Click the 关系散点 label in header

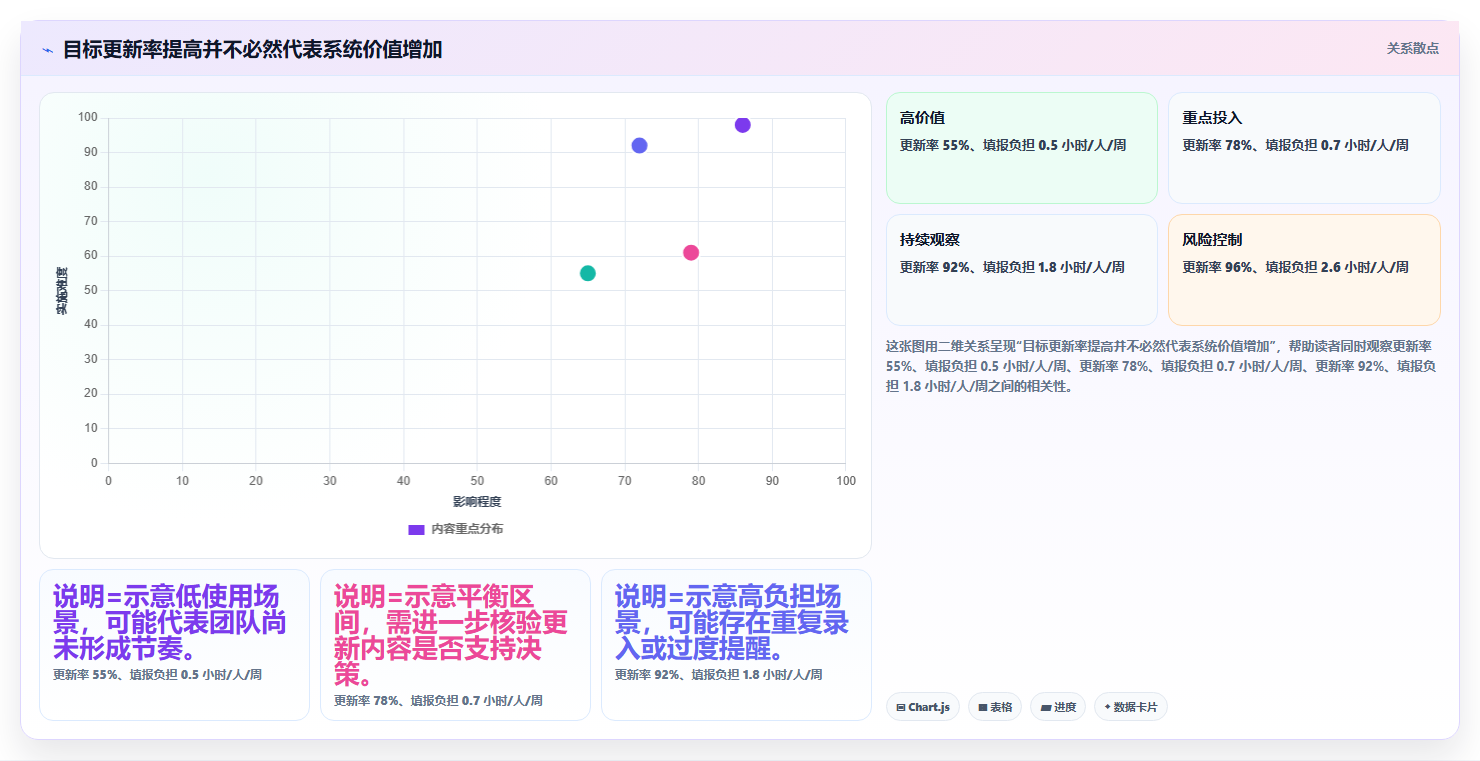click(1412, 48)
